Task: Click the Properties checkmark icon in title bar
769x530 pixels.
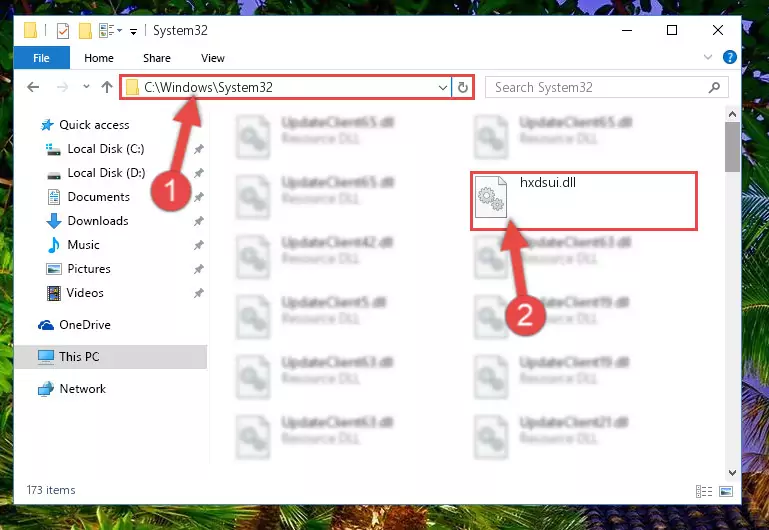Action: [x=63, y=31]
